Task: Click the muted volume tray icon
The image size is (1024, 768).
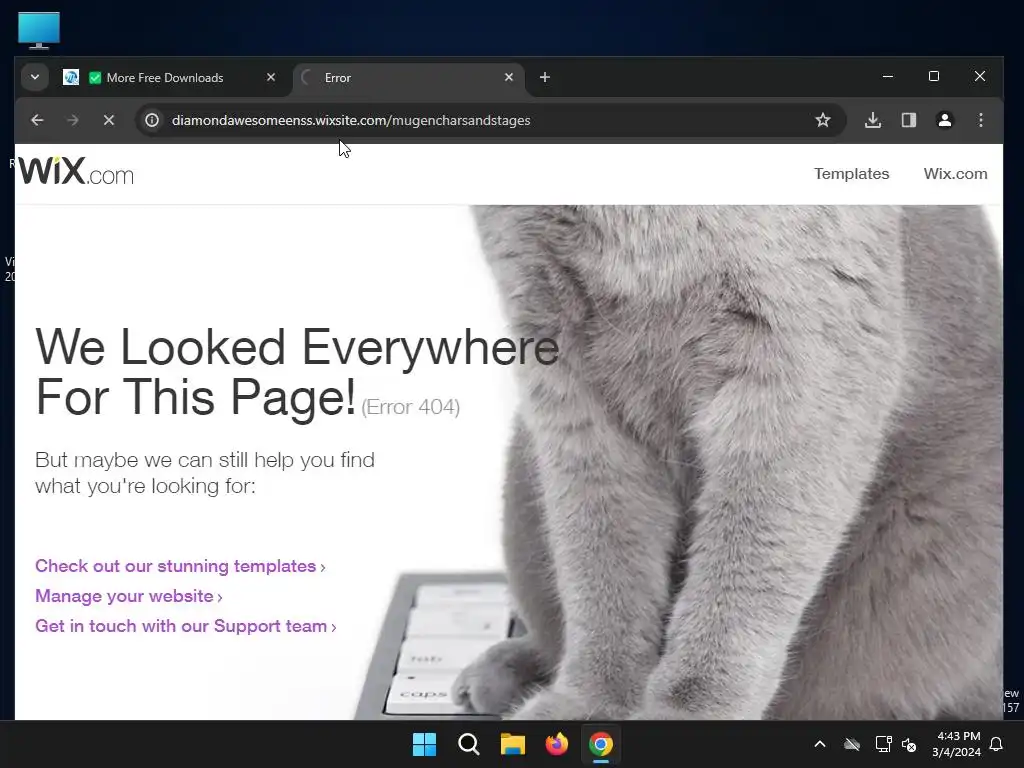Action: [909, 744]
